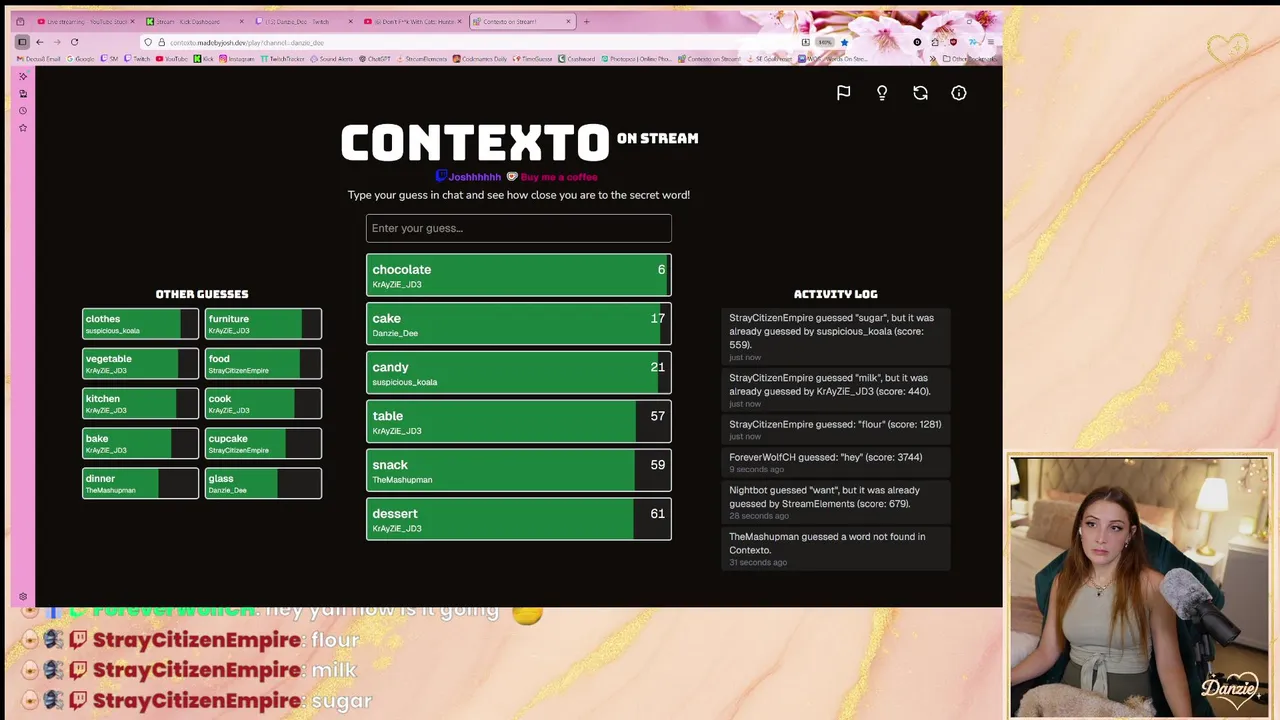
Task: Open the history clock sidebar icon
Action: click(23, 110)
